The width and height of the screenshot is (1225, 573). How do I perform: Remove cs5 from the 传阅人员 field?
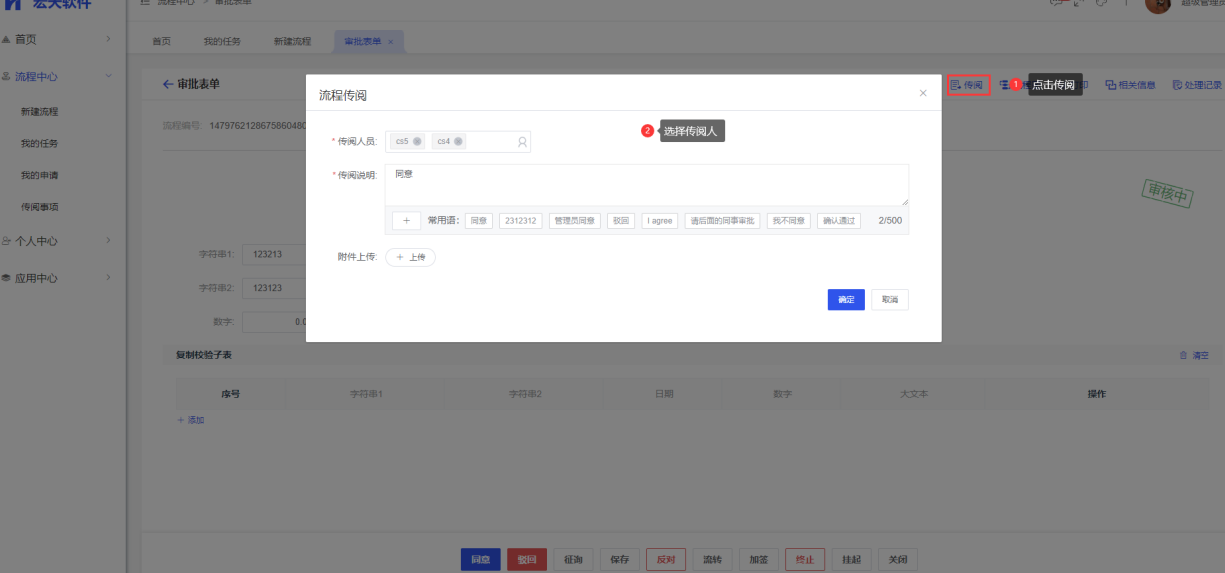[417, 142]
